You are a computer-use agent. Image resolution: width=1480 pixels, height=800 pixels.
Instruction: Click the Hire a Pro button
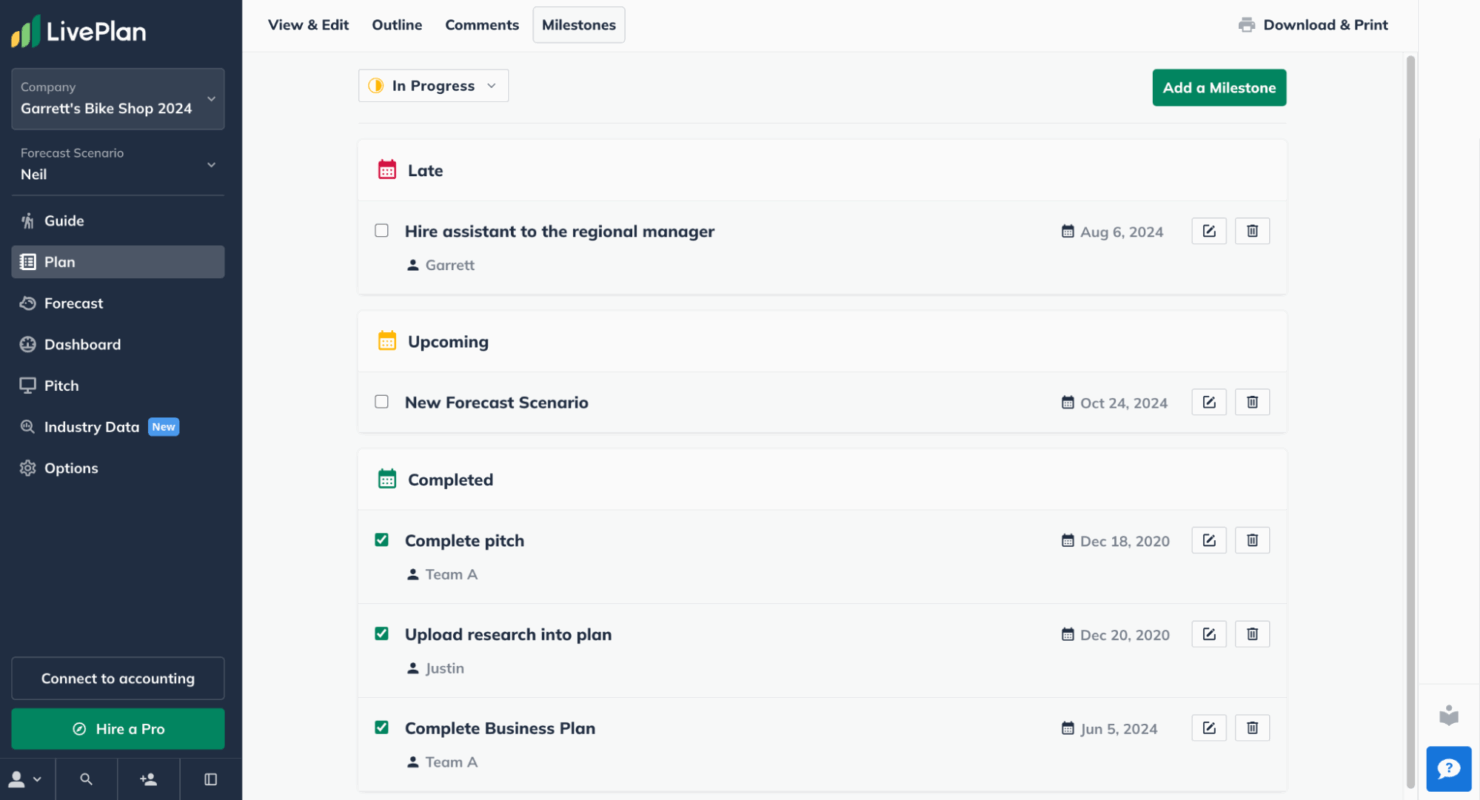tap(118, 729)
